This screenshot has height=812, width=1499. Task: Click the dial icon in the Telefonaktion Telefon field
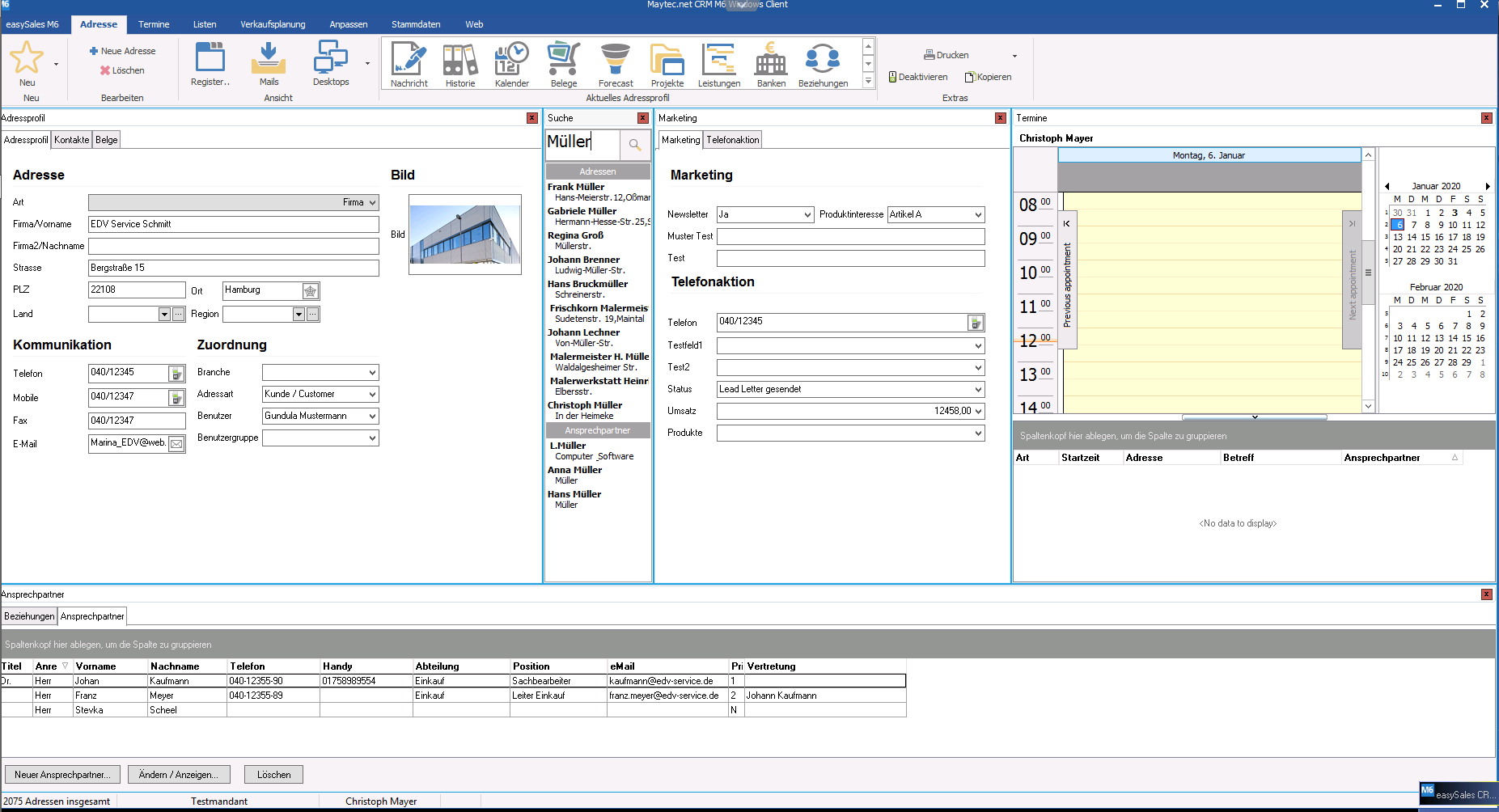pyautogui.click(x=976, y=323)
